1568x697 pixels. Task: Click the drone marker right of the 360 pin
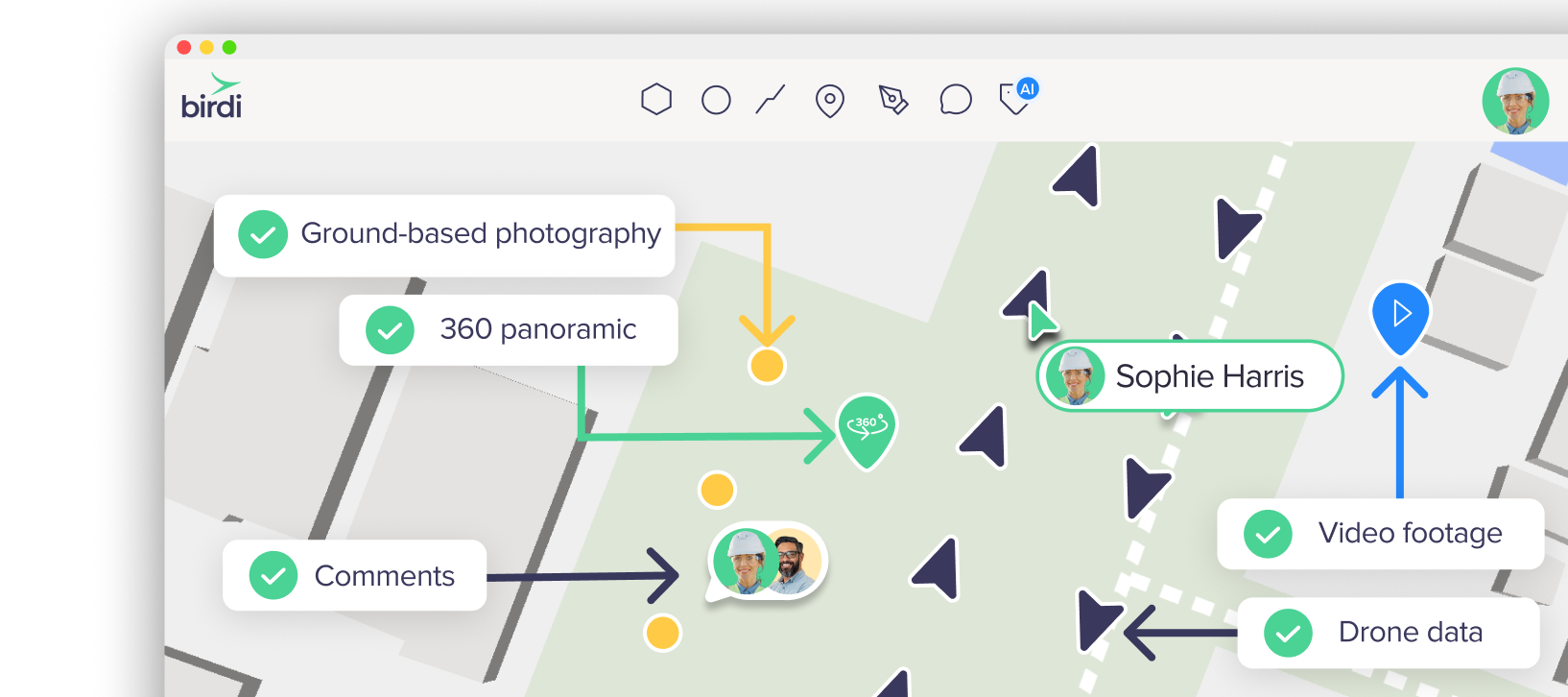pos(986,437)
